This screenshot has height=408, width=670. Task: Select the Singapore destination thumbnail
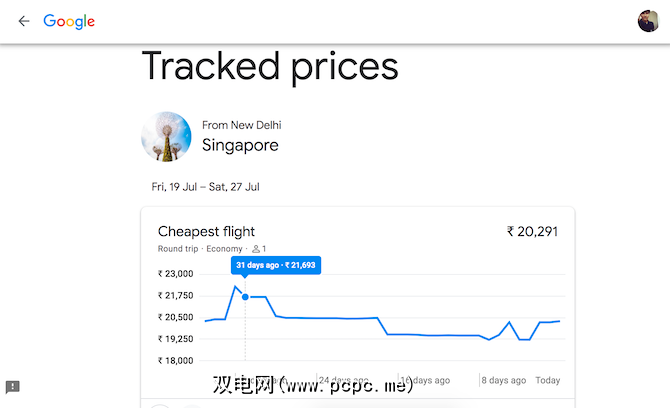pyautogui.click(x=166, y=137)
